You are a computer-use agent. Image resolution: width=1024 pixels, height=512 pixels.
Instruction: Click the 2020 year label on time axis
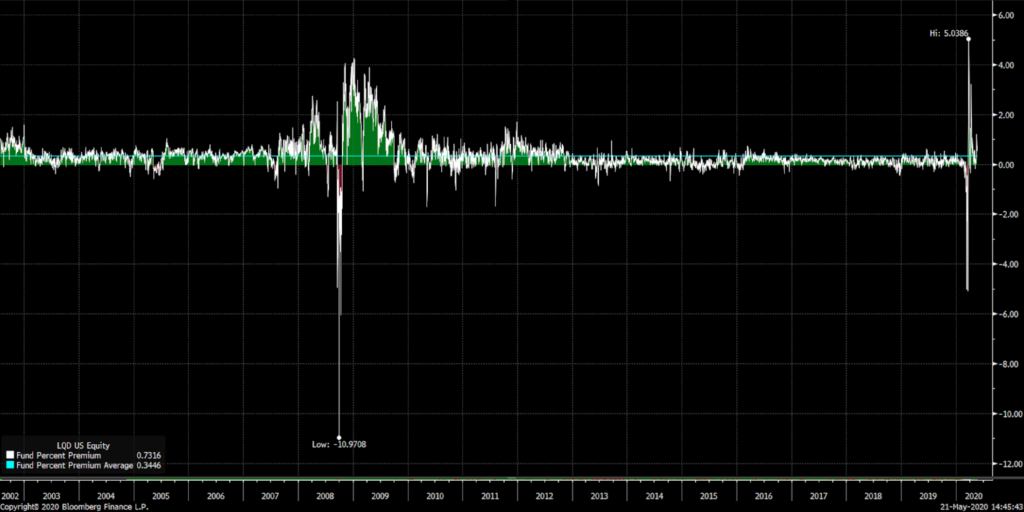(973, 496)
